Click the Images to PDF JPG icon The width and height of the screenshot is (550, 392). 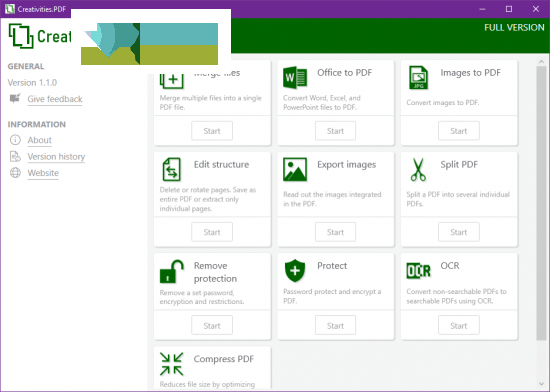pos(418,77)
